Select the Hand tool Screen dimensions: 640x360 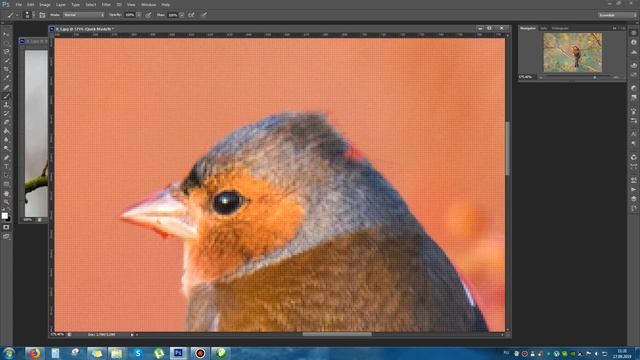[6, 193]
